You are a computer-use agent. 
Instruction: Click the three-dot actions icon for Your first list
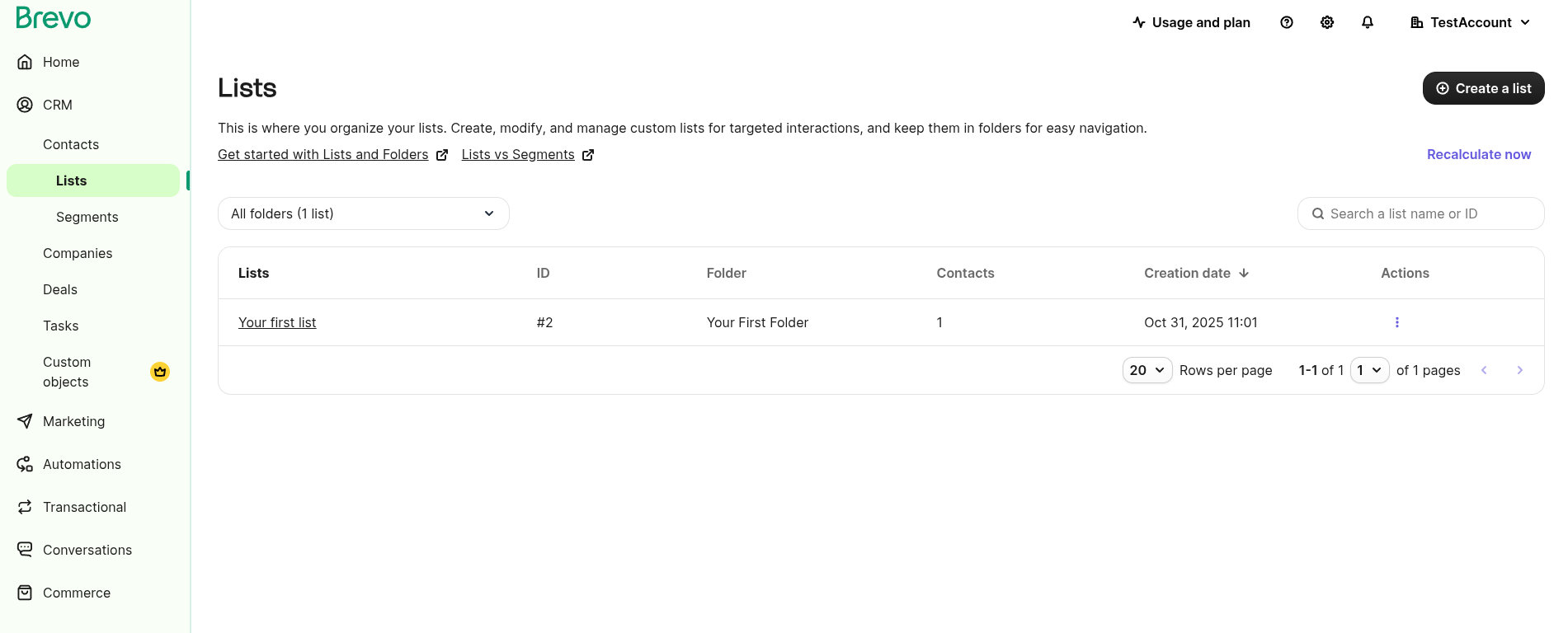1397,322
